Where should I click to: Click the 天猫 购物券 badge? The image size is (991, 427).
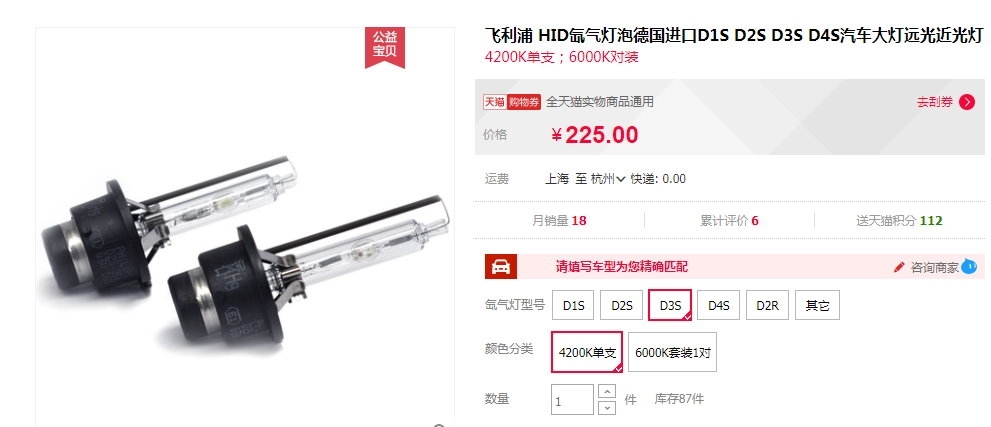coord(512,102)
